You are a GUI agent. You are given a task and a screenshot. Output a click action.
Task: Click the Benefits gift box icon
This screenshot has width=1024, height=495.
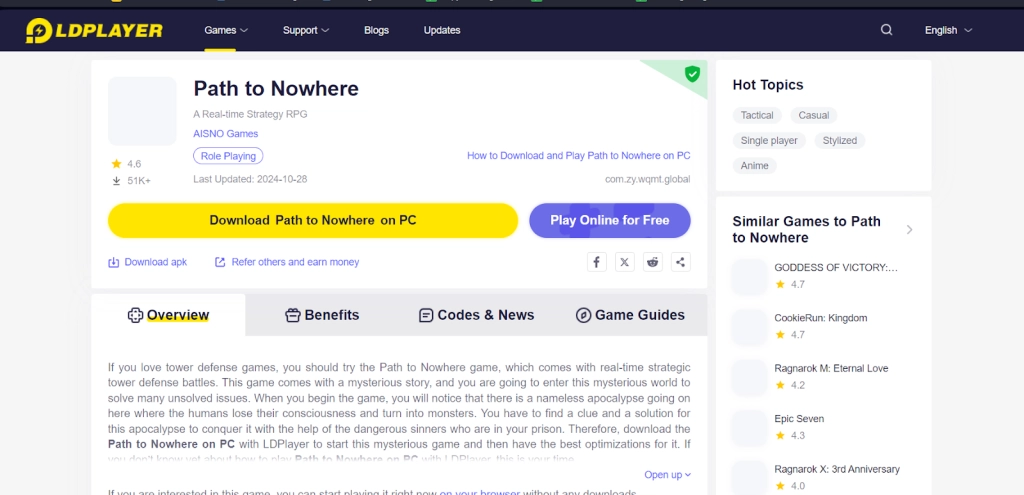(x=293, y=315)
